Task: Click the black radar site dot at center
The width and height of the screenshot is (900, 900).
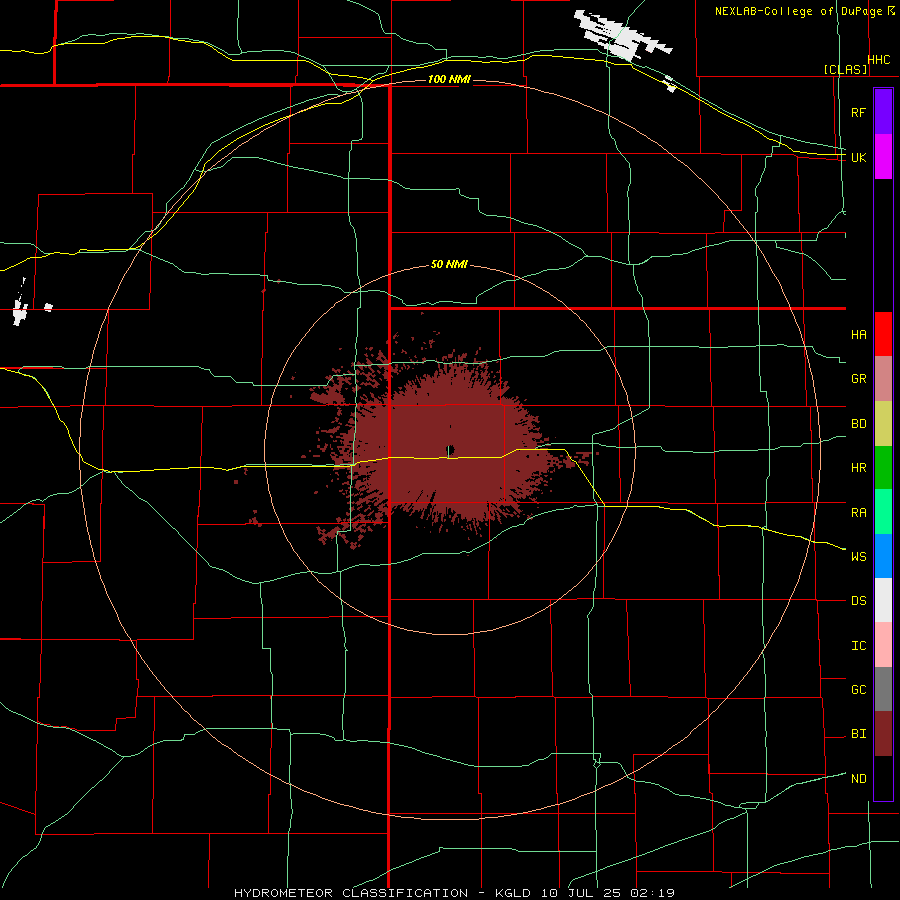Action: pyautogui.click(x=451, y=449)
